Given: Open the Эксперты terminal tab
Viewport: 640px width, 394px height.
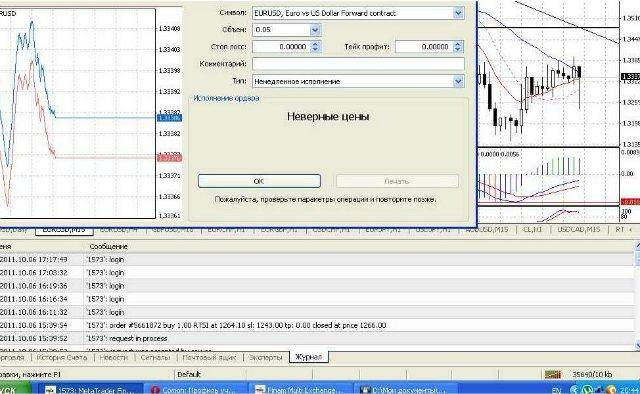Looking at the screenshot, I should coord(265,357).
